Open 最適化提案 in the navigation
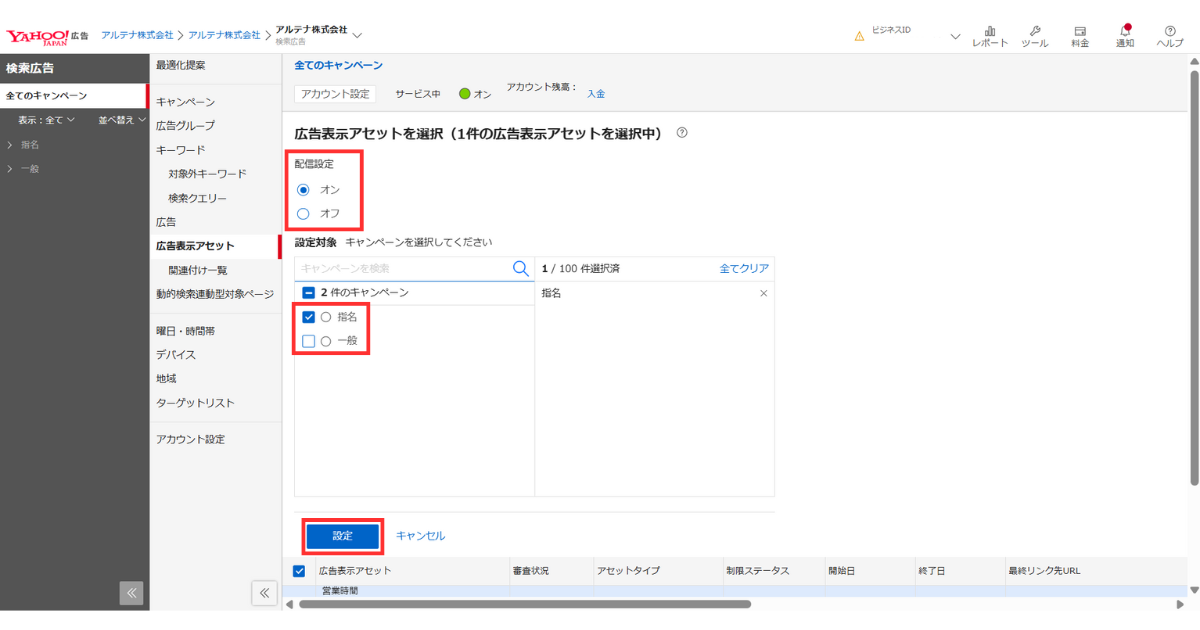 [x=180, y=65]
